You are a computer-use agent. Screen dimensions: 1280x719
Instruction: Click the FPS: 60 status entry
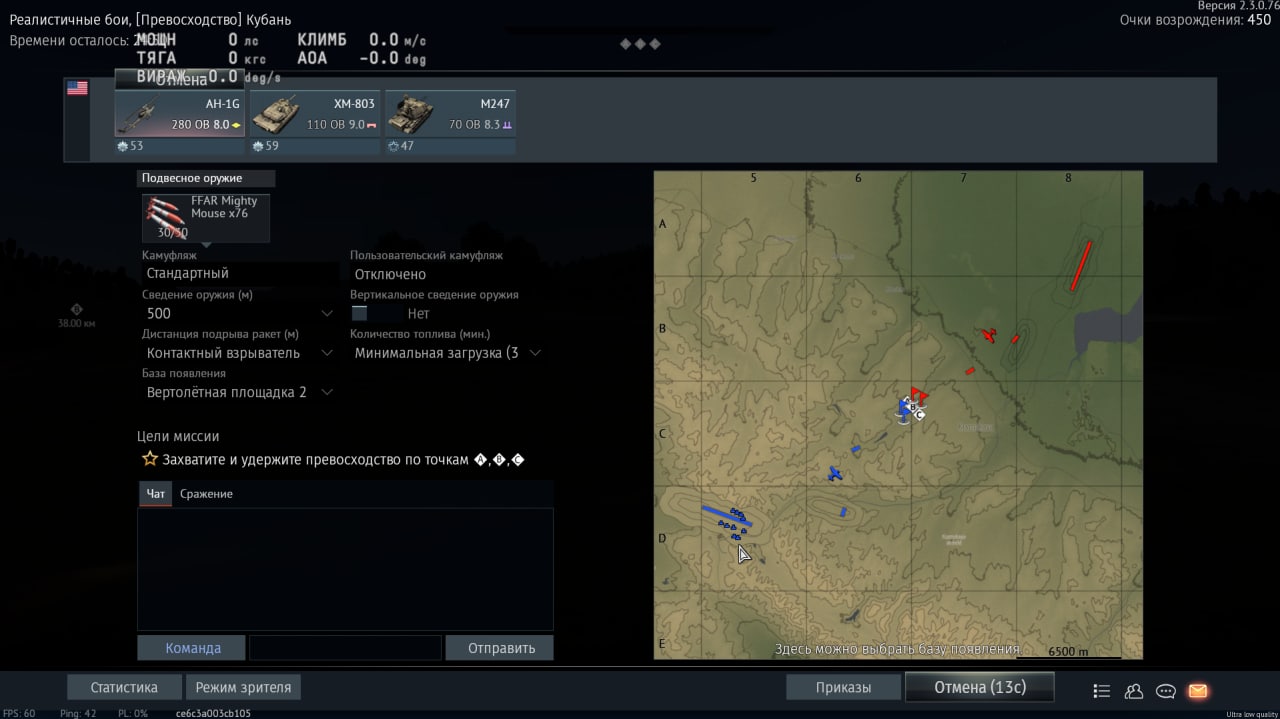tap(20, 713)
